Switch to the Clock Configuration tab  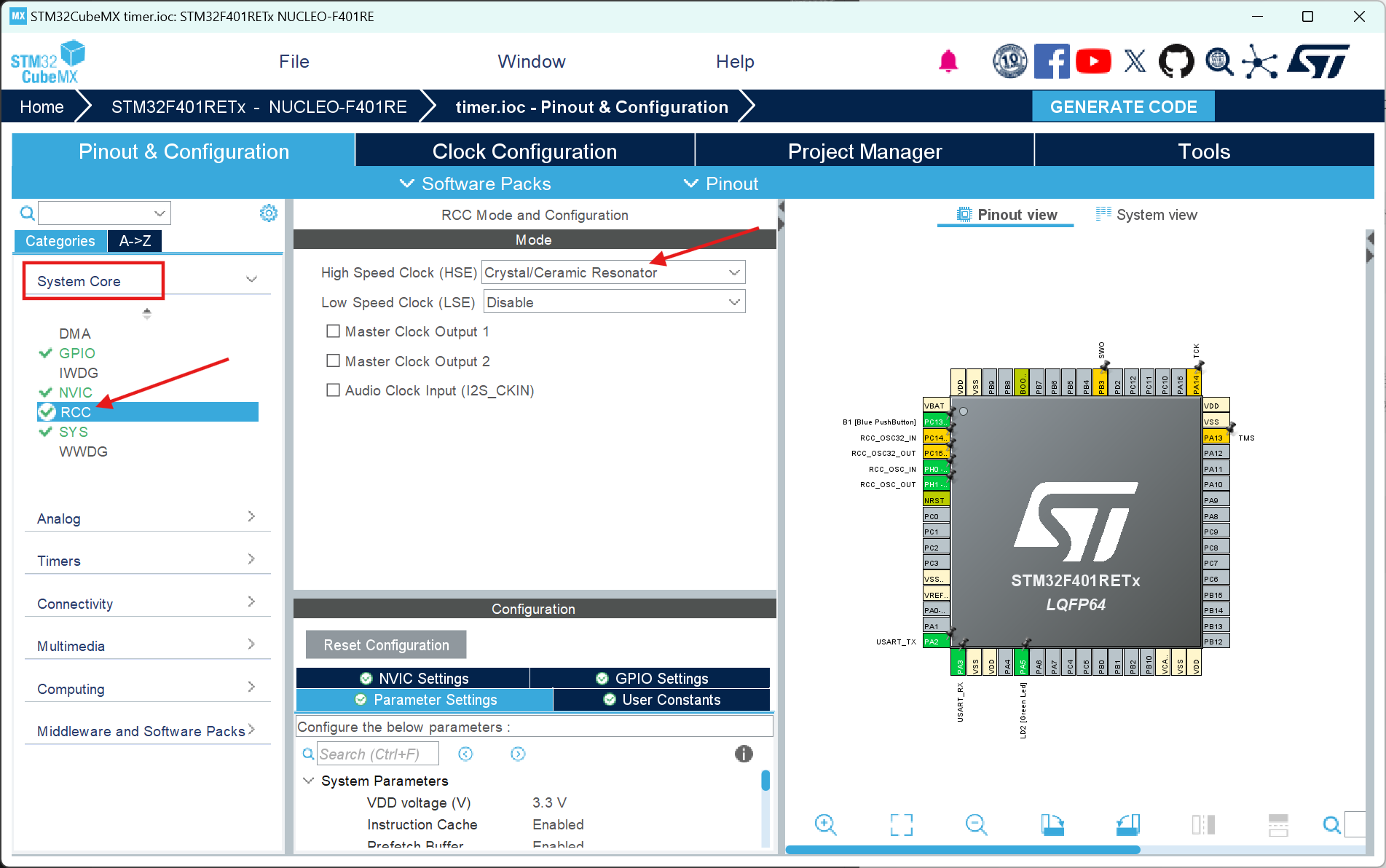(x=525, y=151)
